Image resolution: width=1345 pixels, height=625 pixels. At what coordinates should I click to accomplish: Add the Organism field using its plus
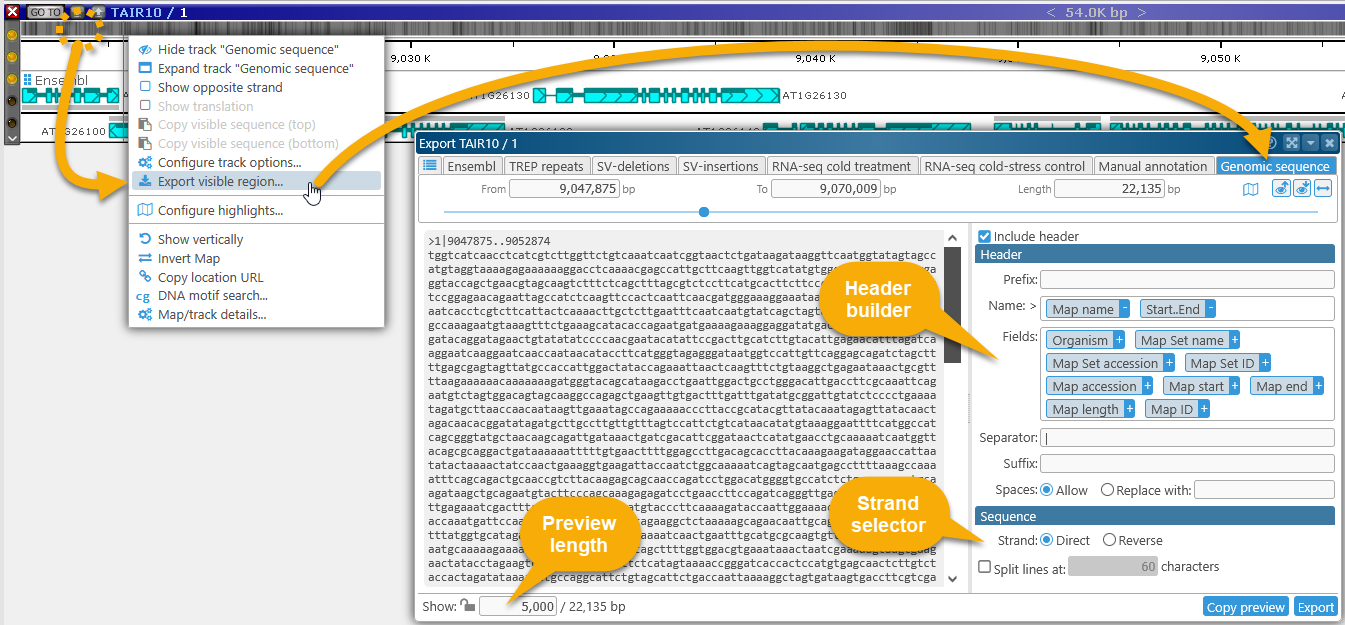(x=1119, y=341)
